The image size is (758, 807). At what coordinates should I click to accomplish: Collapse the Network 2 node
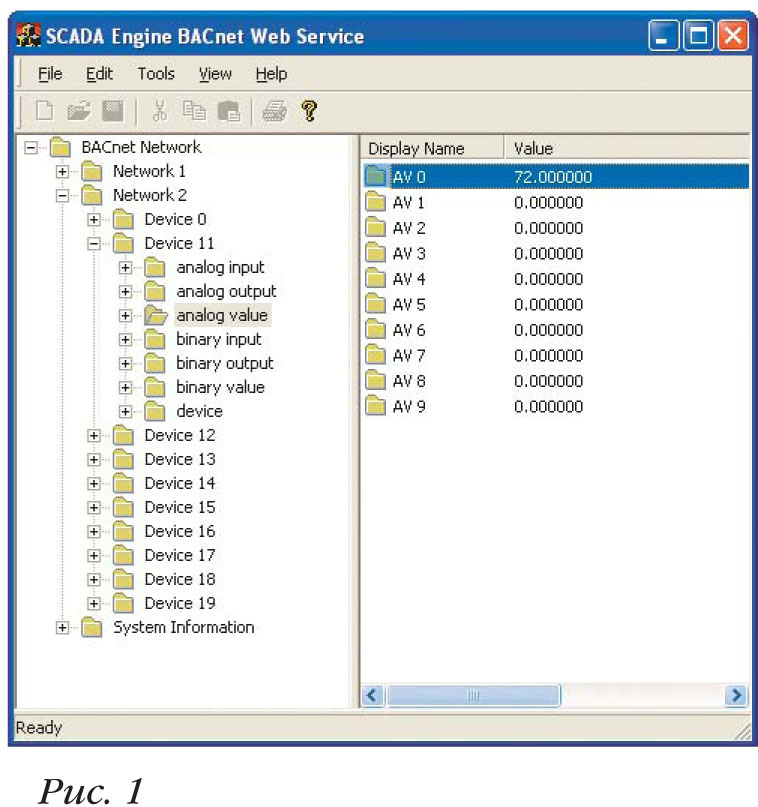(62, 196)
